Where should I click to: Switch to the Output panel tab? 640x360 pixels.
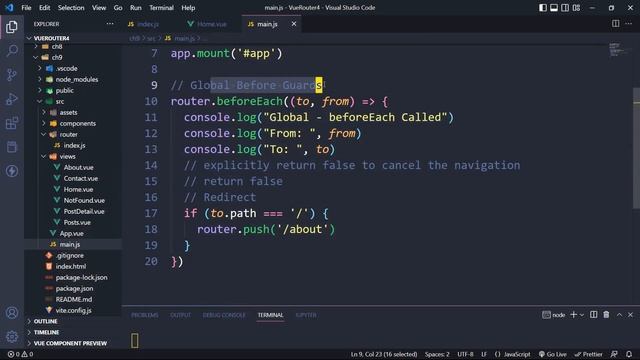pyautogui.click(x=180, y=315)
